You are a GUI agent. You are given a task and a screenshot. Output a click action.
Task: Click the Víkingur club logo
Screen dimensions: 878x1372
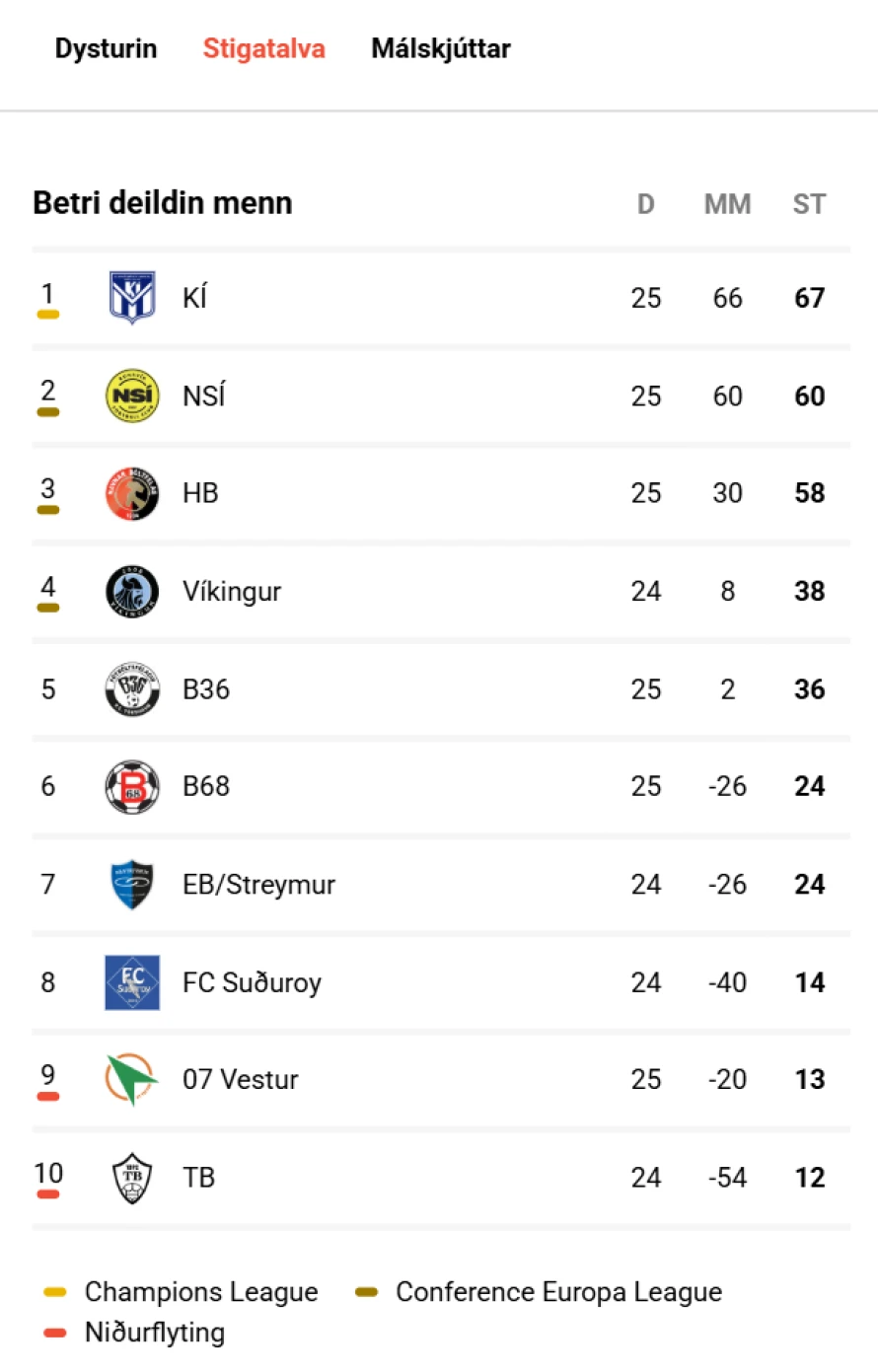pos(132,591)
